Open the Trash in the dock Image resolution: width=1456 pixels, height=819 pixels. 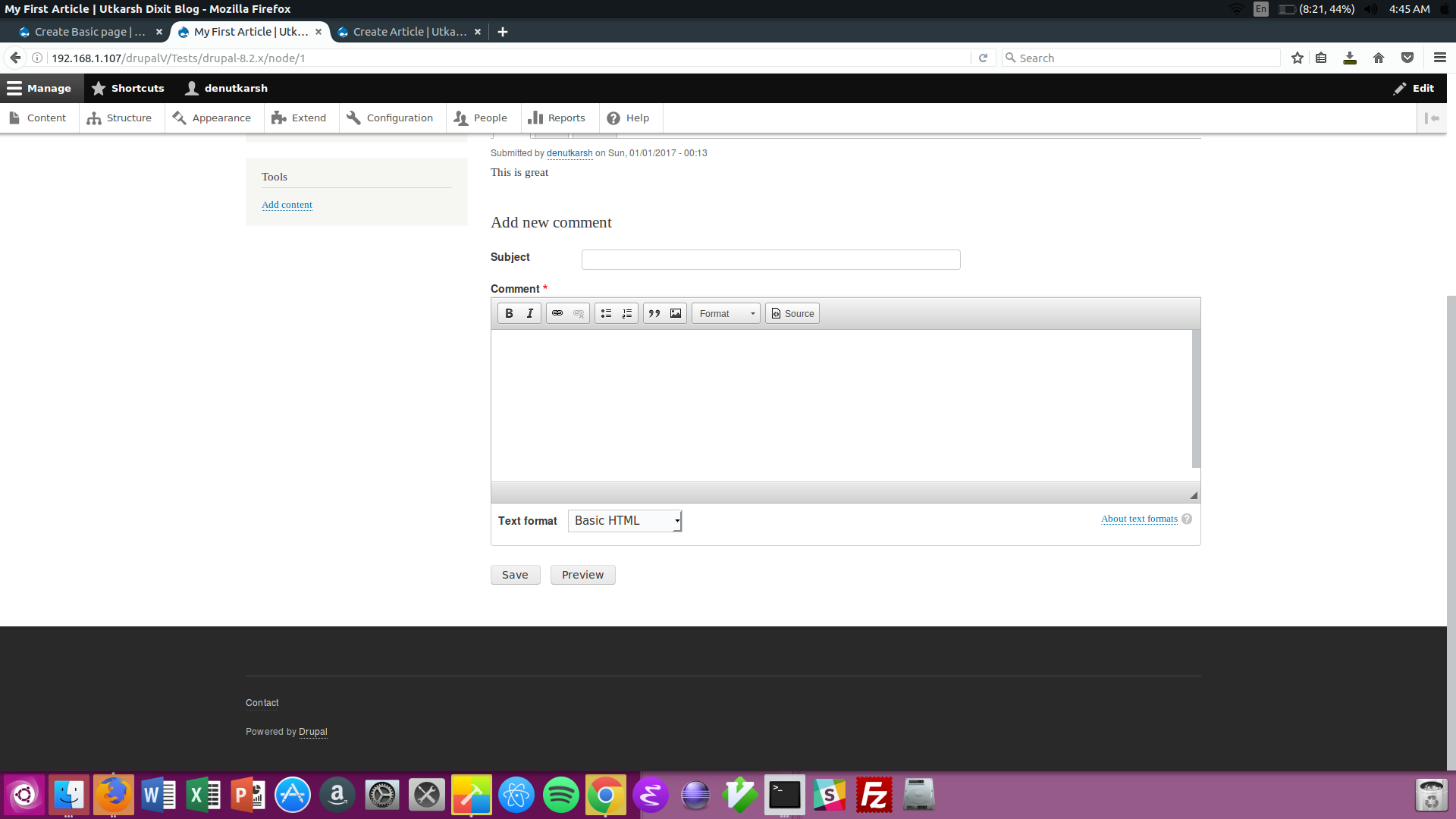[x=1432, y=795]
